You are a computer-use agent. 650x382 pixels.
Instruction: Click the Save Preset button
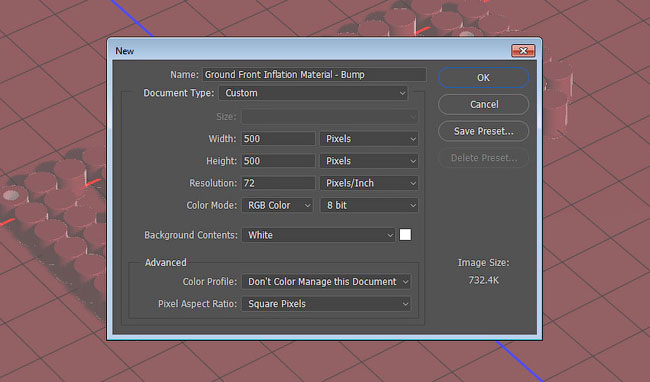[x=483, y=131]
